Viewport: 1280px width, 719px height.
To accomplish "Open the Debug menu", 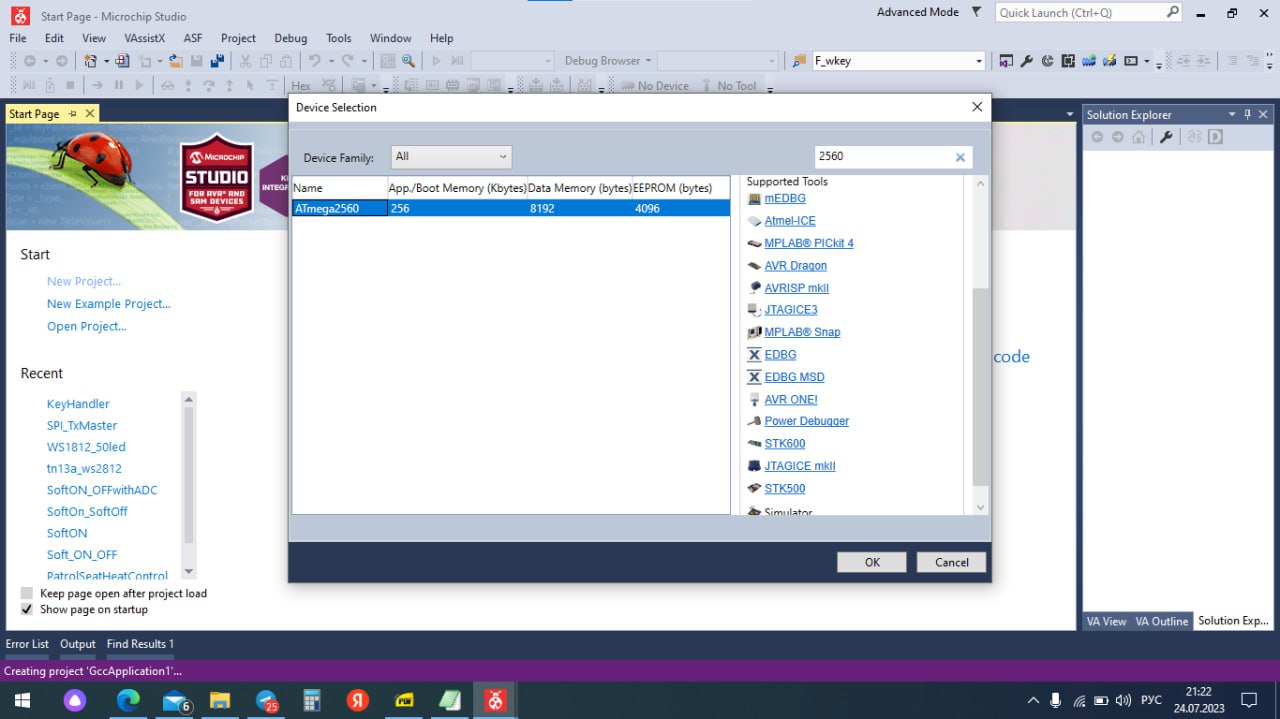I will click(x=291, y=38).
